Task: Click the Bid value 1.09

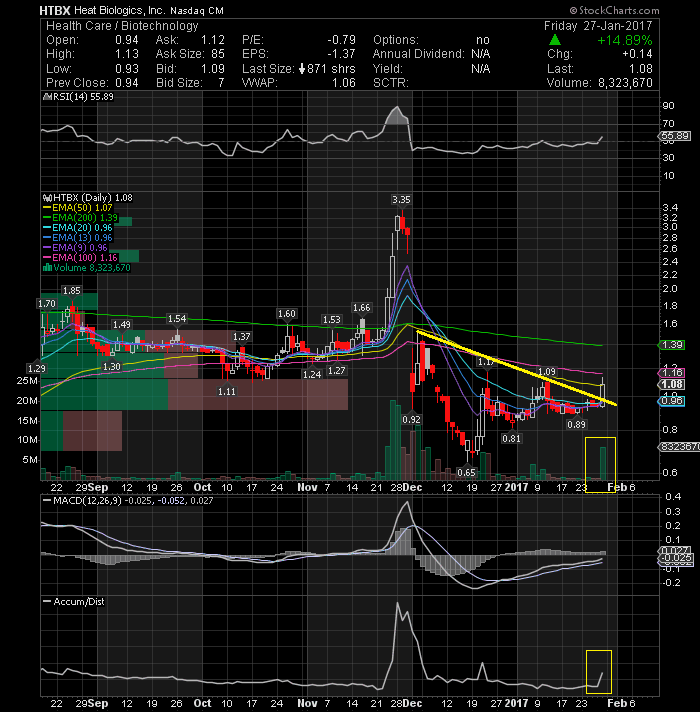Action: point(213,69)
